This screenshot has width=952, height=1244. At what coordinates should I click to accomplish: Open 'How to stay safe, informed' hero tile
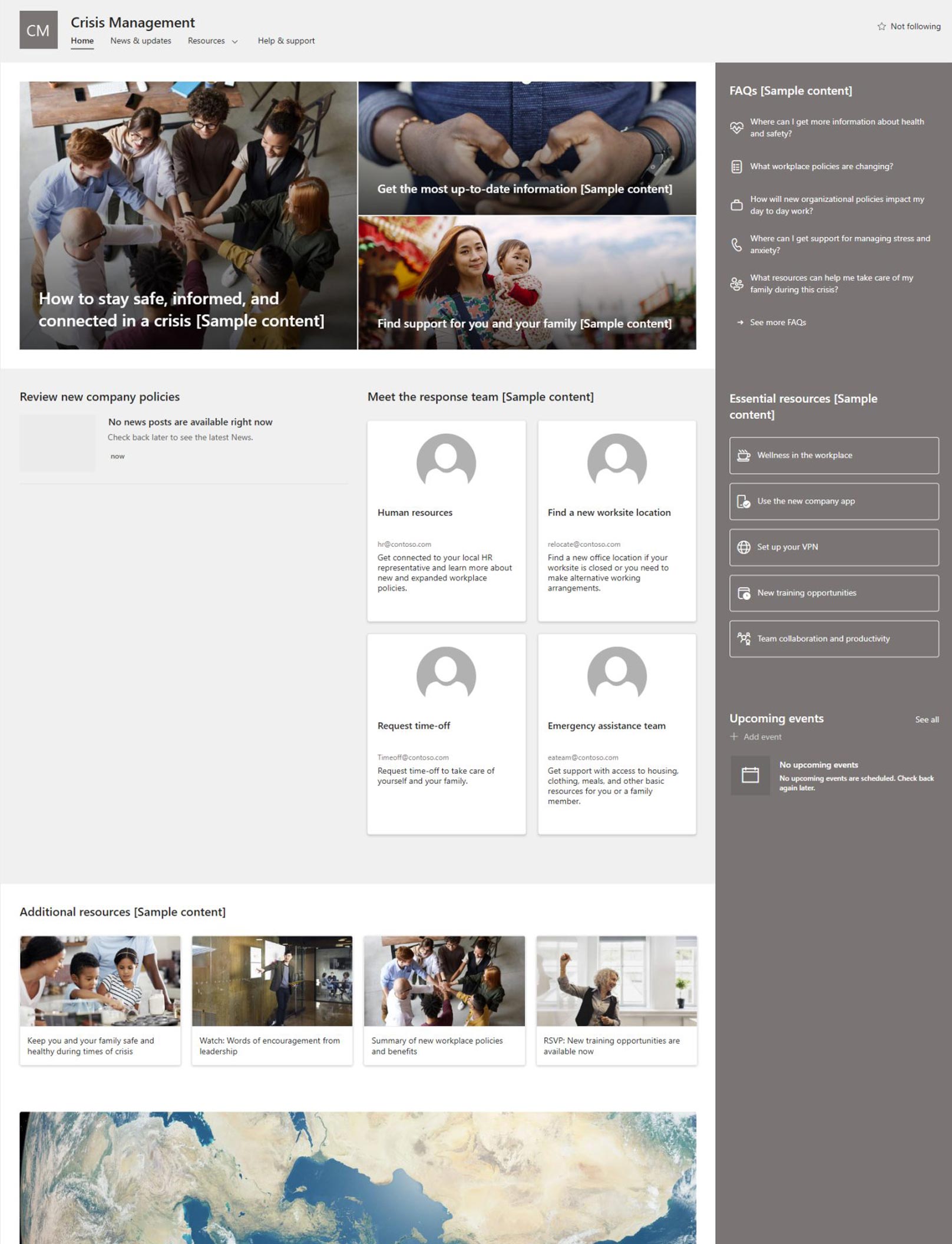[188, 215]
